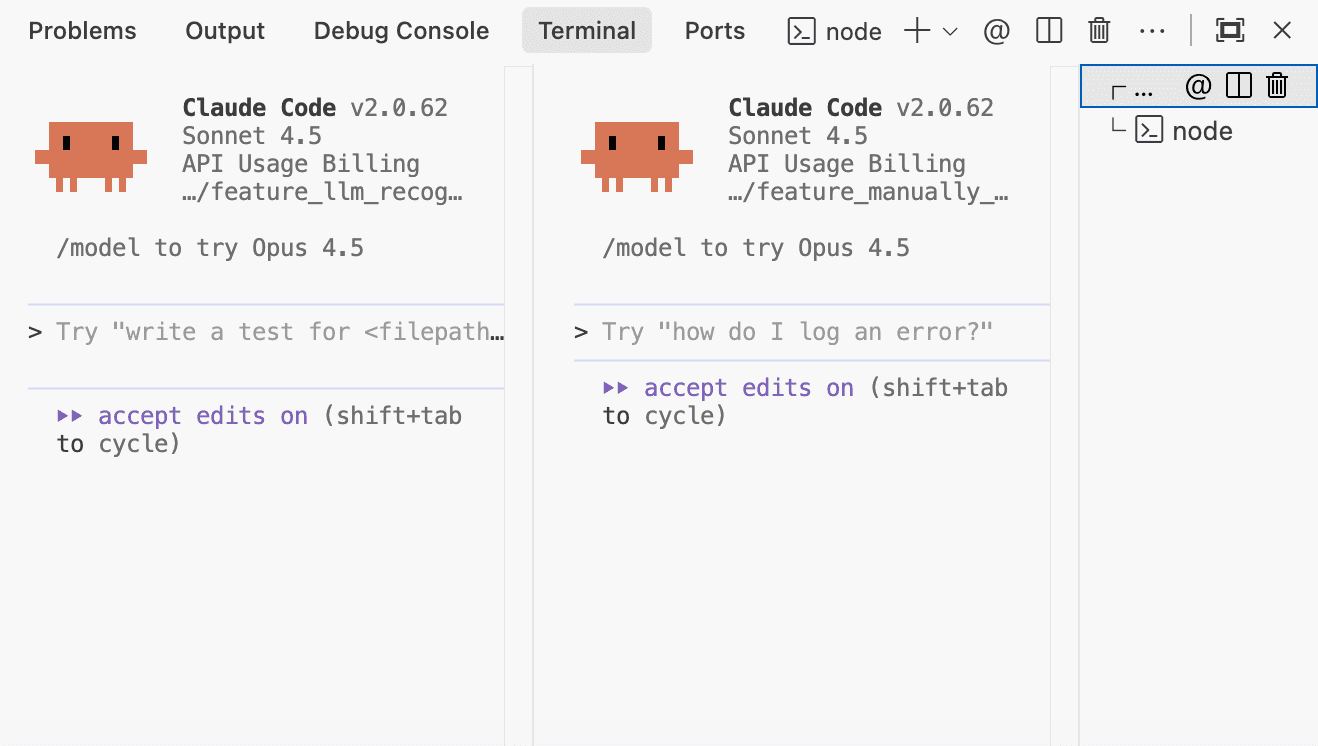1318x746 pixels.
Task: Create a new terminal with plus icon
Action: point(916,31)
